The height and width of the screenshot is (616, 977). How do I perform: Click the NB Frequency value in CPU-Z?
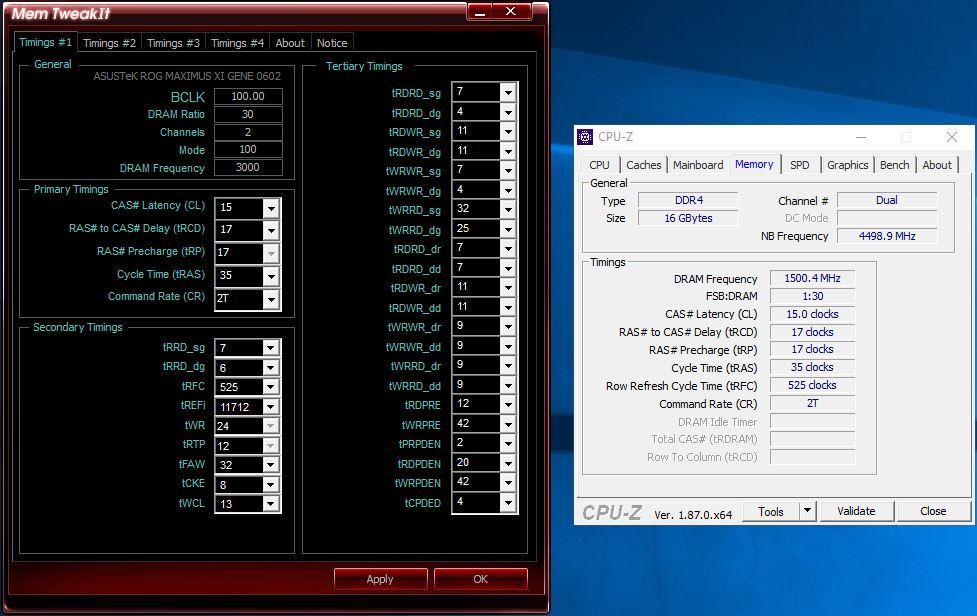pos(887,236)
